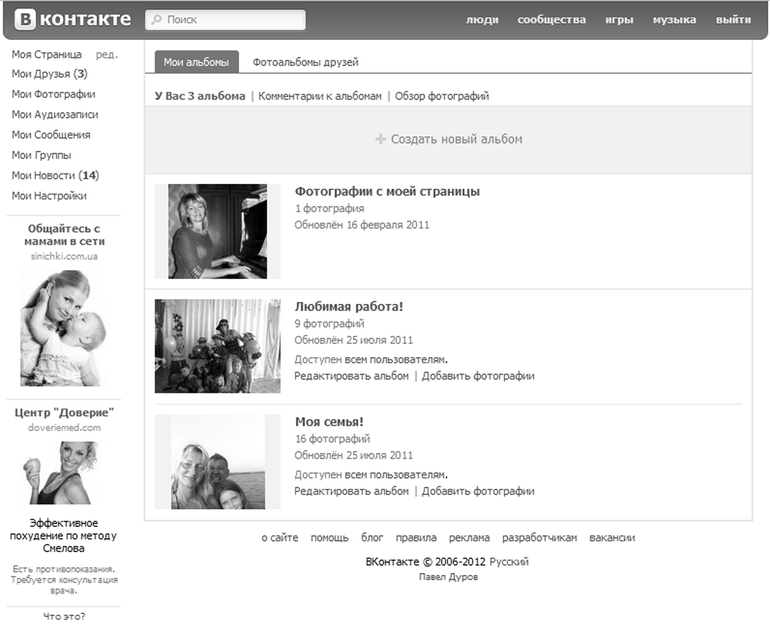Click Эффективное похудение по методу Смелова text
This screenshot has height=624, width=770.
(x=63, y=536)
